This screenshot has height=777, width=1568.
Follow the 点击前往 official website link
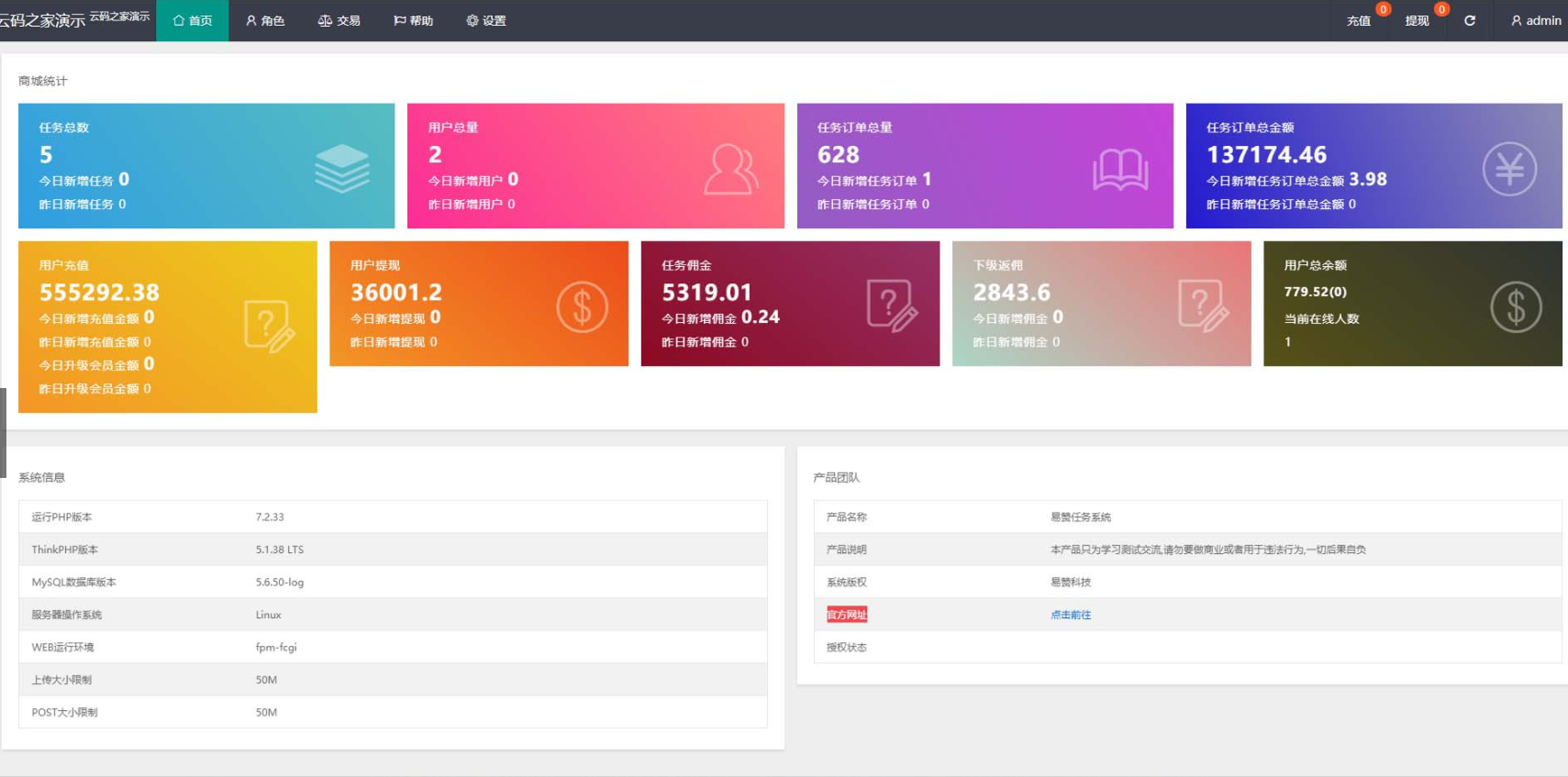point(1070,615)
